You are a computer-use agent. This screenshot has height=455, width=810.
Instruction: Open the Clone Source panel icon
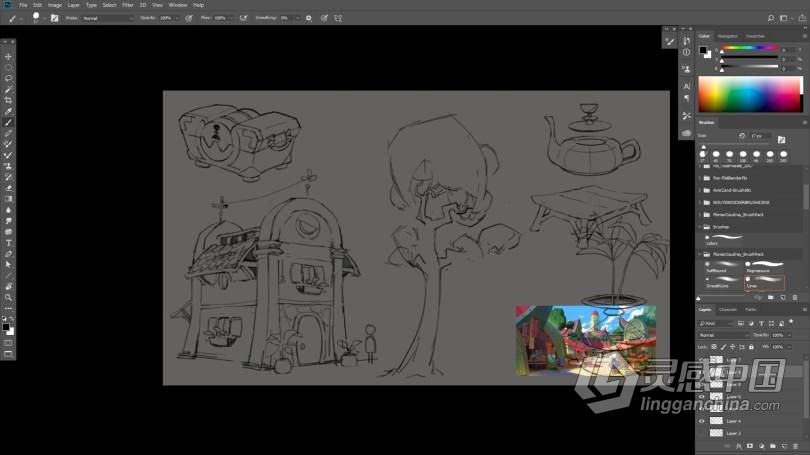(686, 69)
